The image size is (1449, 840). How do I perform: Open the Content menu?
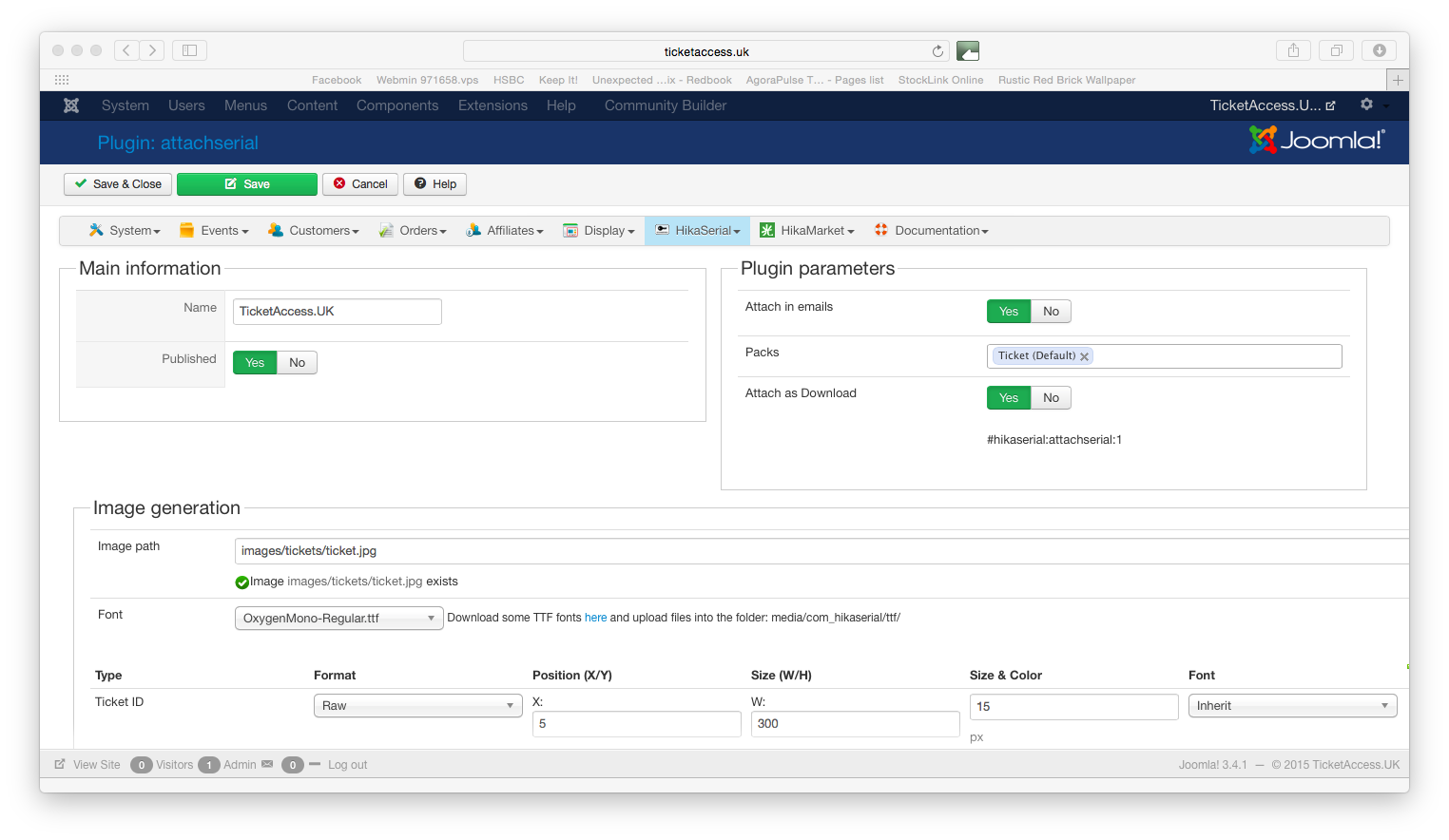coord(312,105)
